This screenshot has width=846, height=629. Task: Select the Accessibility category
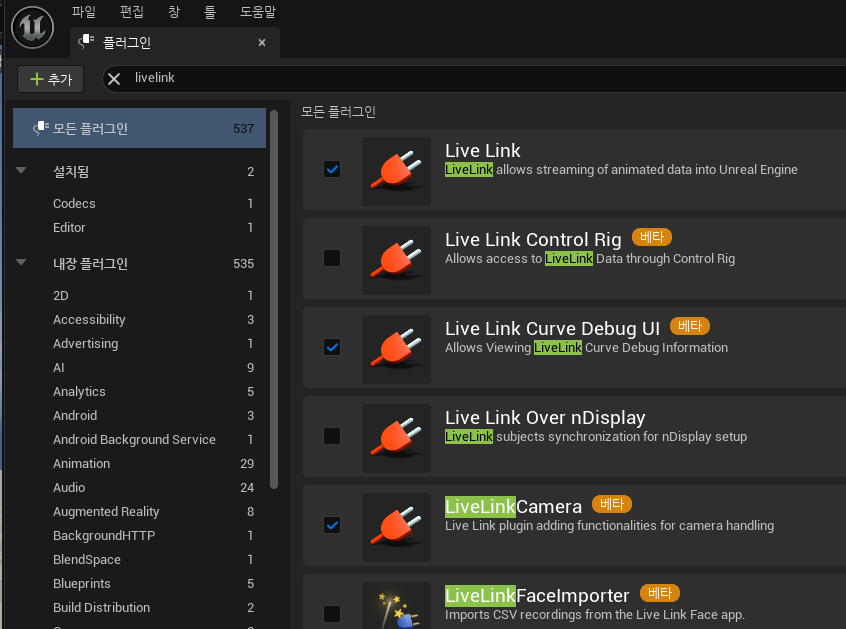139,319
